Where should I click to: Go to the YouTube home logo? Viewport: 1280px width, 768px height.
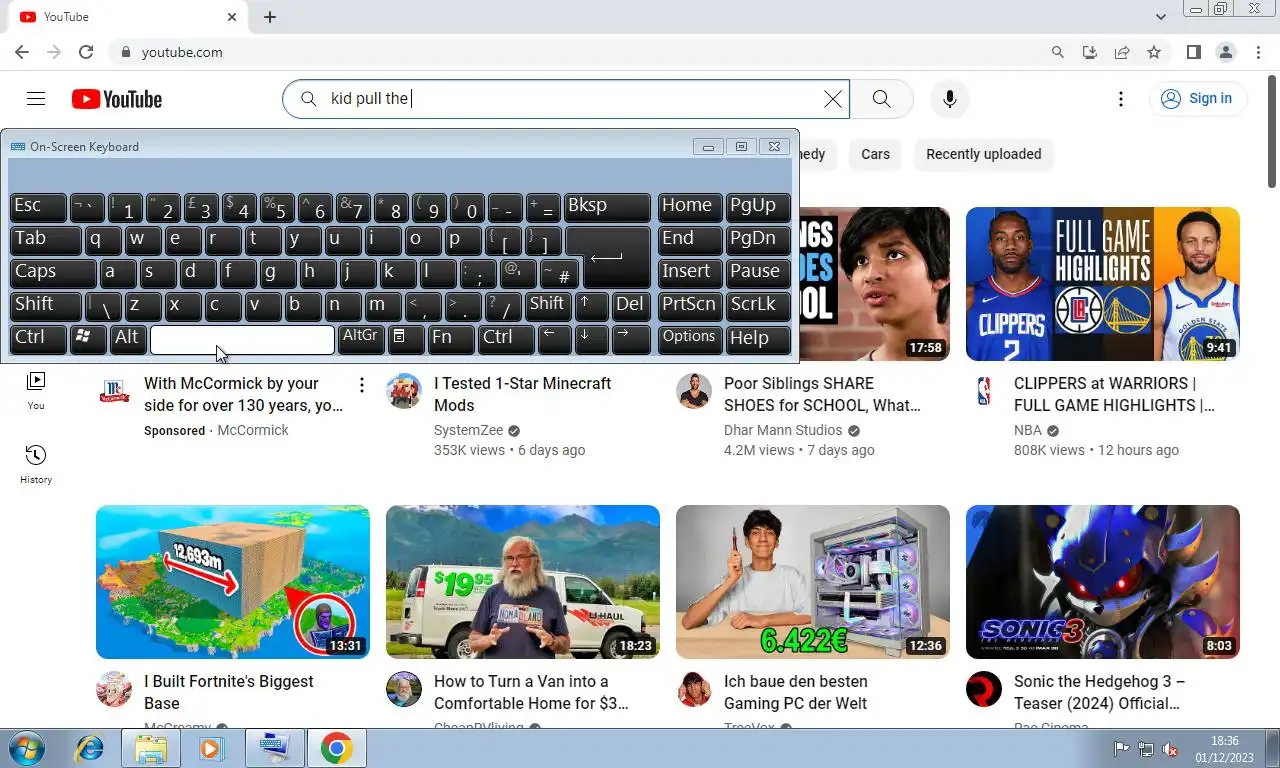[117, 99]
